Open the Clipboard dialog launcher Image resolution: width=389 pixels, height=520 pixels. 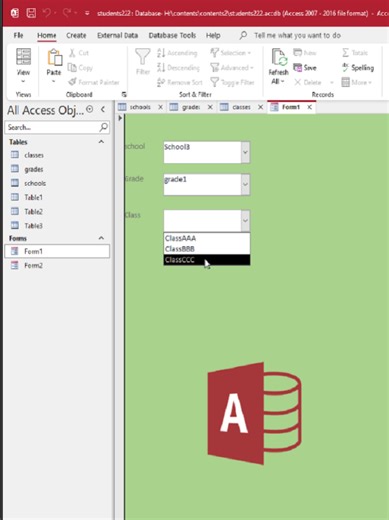(124, 94)
